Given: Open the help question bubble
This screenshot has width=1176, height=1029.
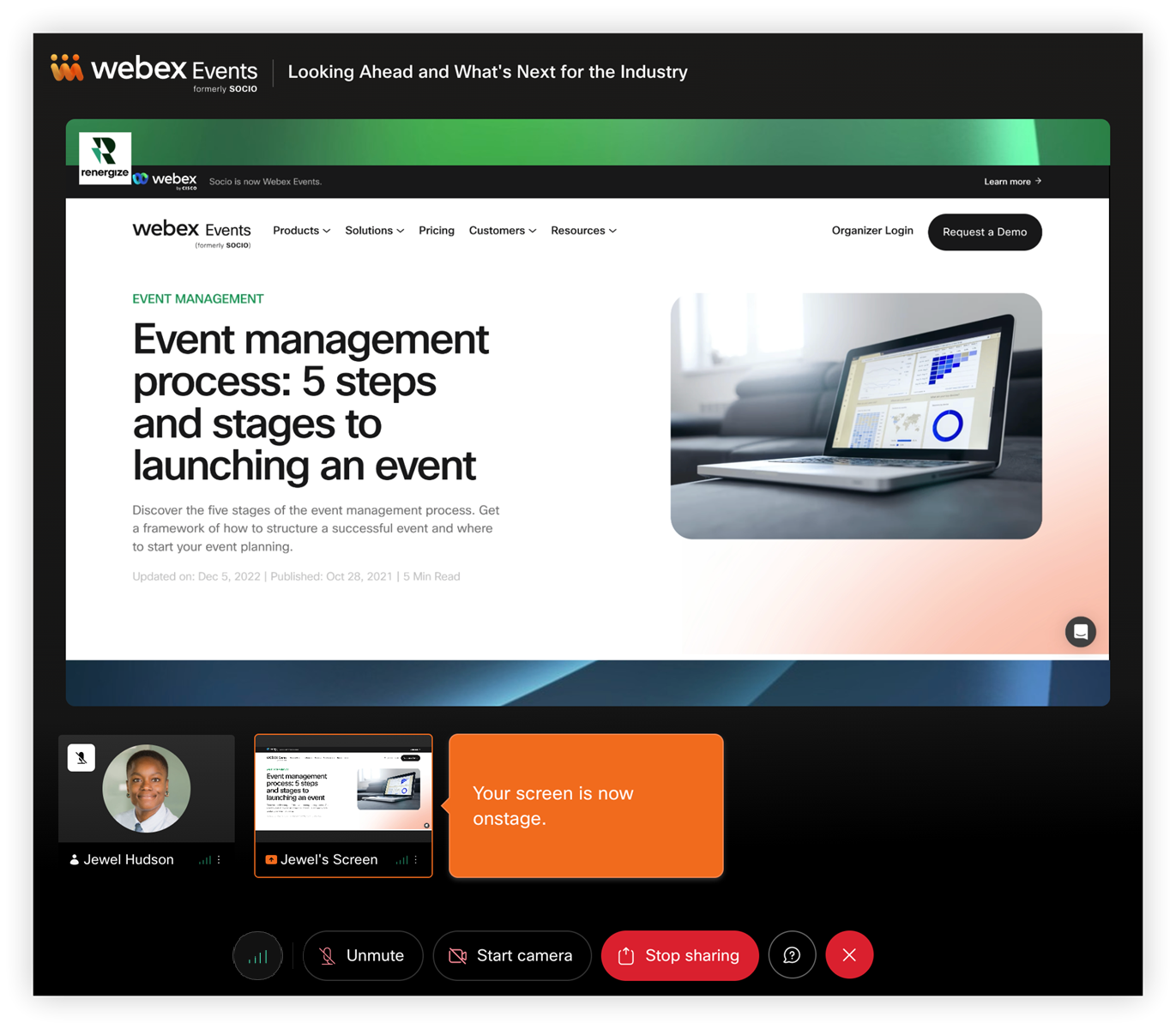Looking at the screenshot, I should (x=792, y=955).
